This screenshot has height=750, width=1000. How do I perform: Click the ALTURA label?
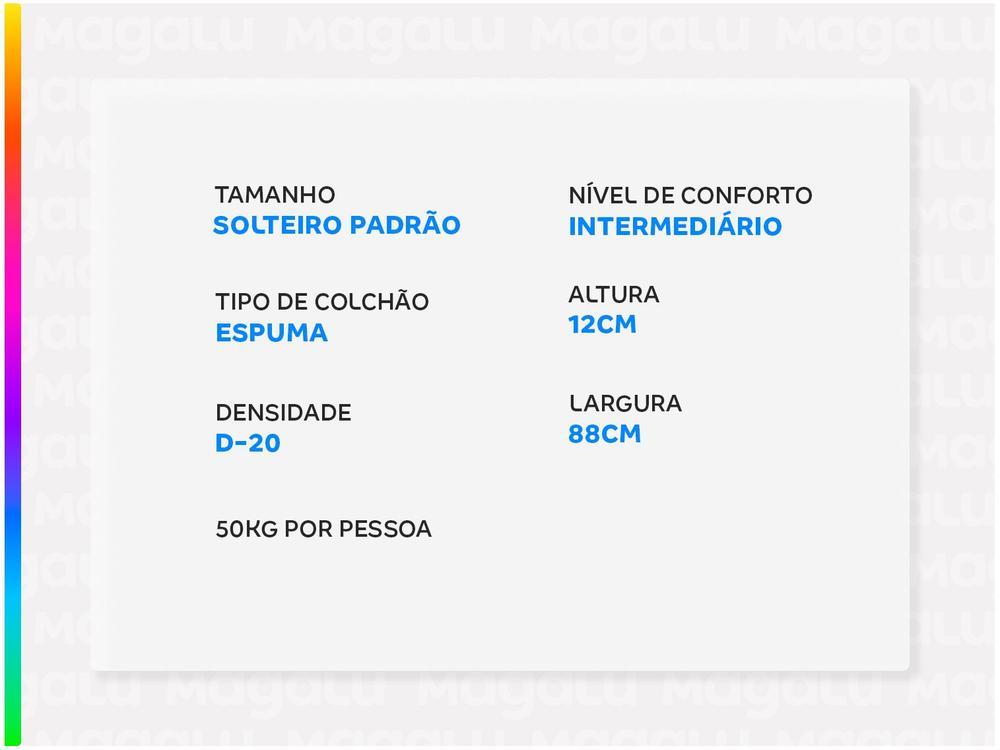613,295
